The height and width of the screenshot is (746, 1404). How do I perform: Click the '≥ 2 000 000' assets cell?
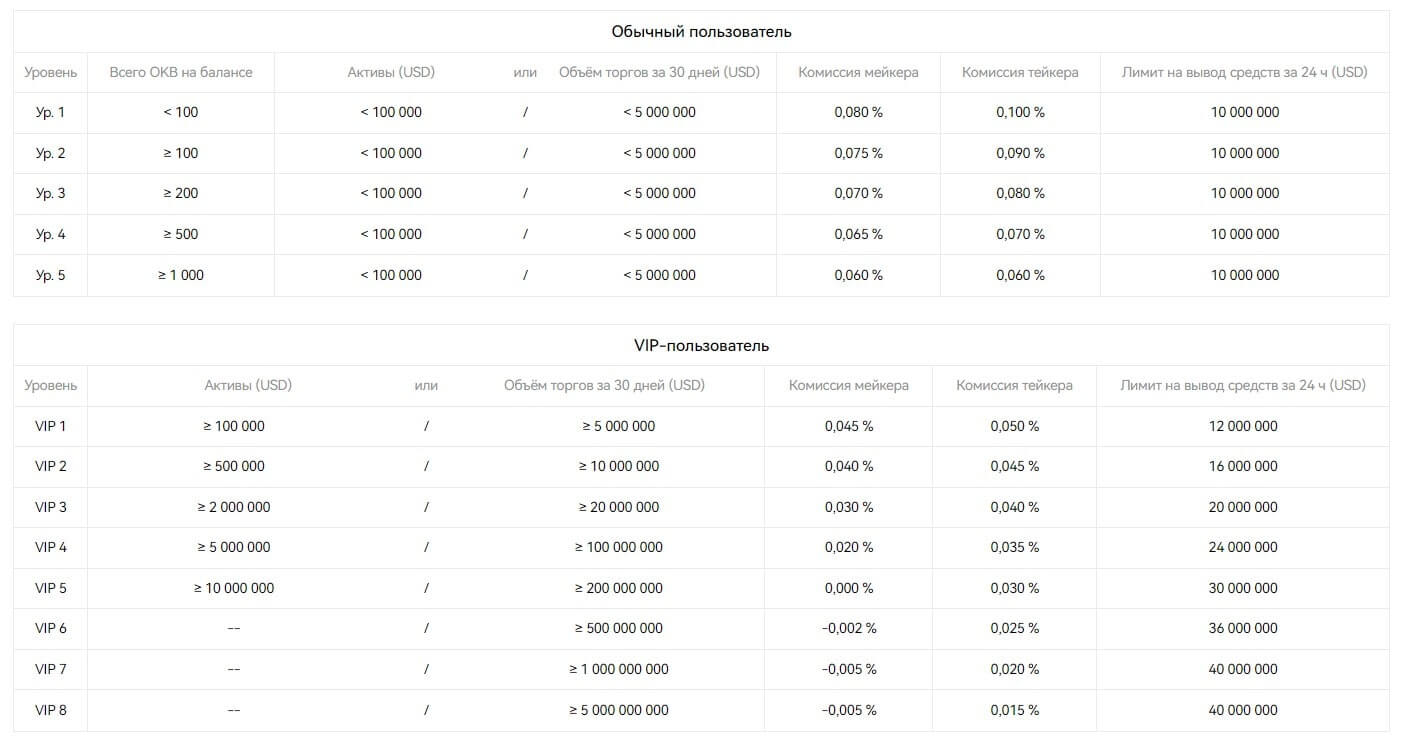click(x=234, y=507)
